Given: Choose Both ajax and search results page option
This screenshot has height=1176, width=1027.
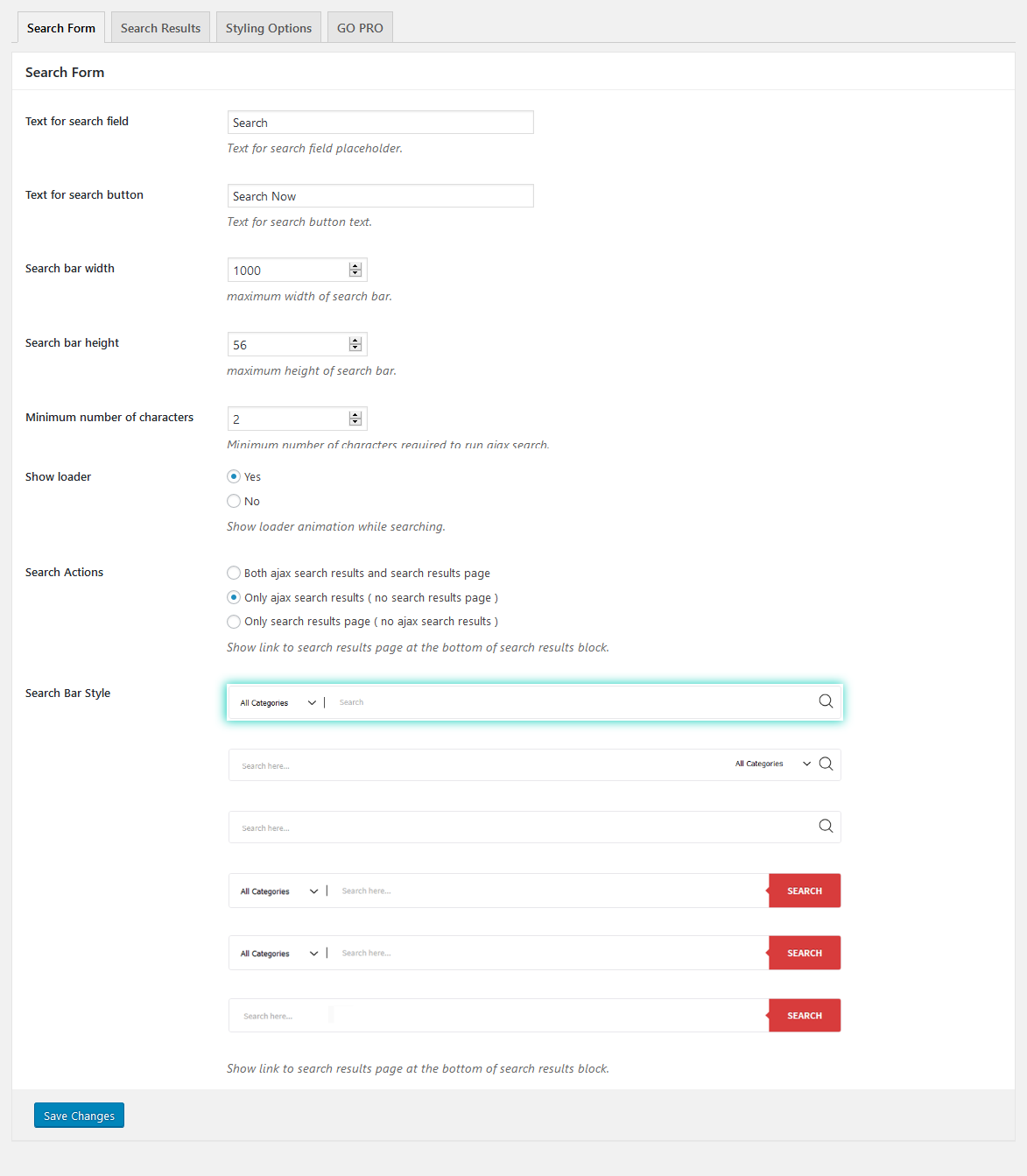Looking at the screenshot, I should pos(234,573).
